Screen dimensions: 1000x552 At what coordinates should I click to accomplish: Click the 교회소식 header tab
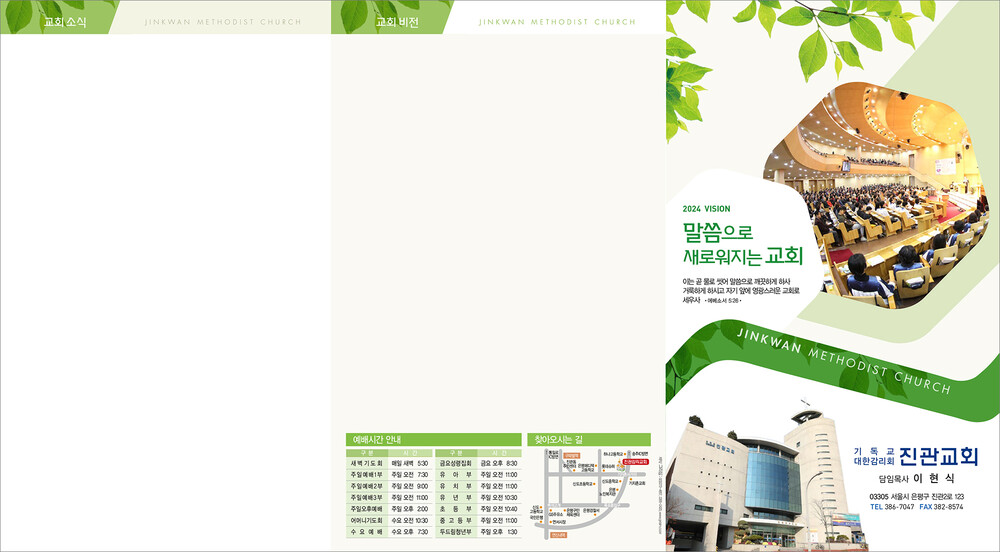coord(65,21)
